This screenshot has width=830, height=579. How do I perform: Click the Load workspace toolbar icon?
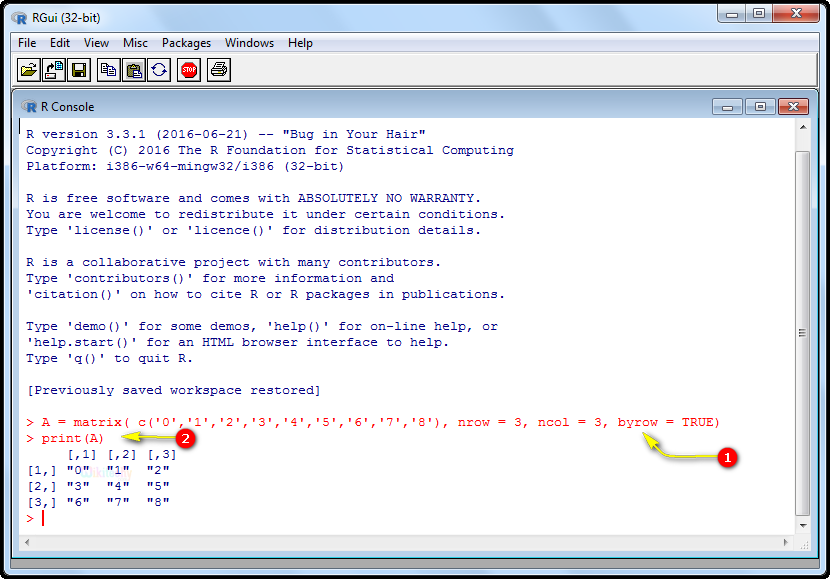point(54,70)
